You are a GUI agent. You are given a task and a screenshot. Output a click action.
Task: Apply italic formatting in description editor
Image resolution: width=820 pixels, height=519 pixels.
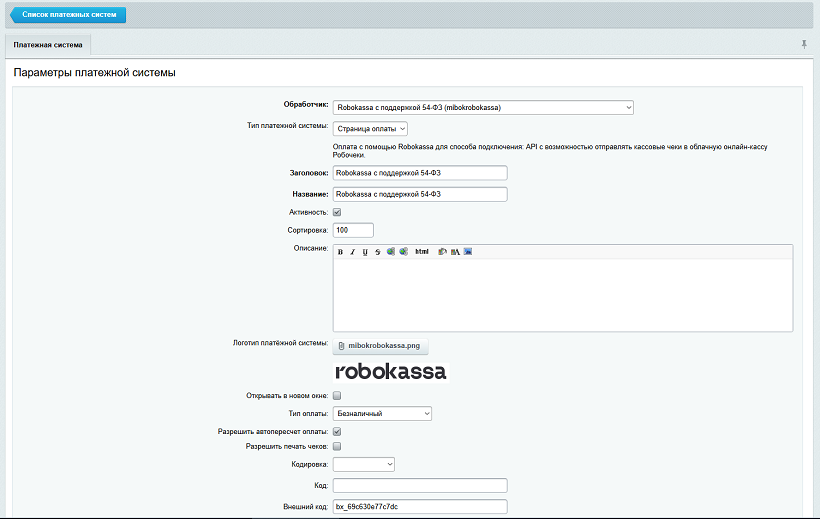(x=352, y=252)
